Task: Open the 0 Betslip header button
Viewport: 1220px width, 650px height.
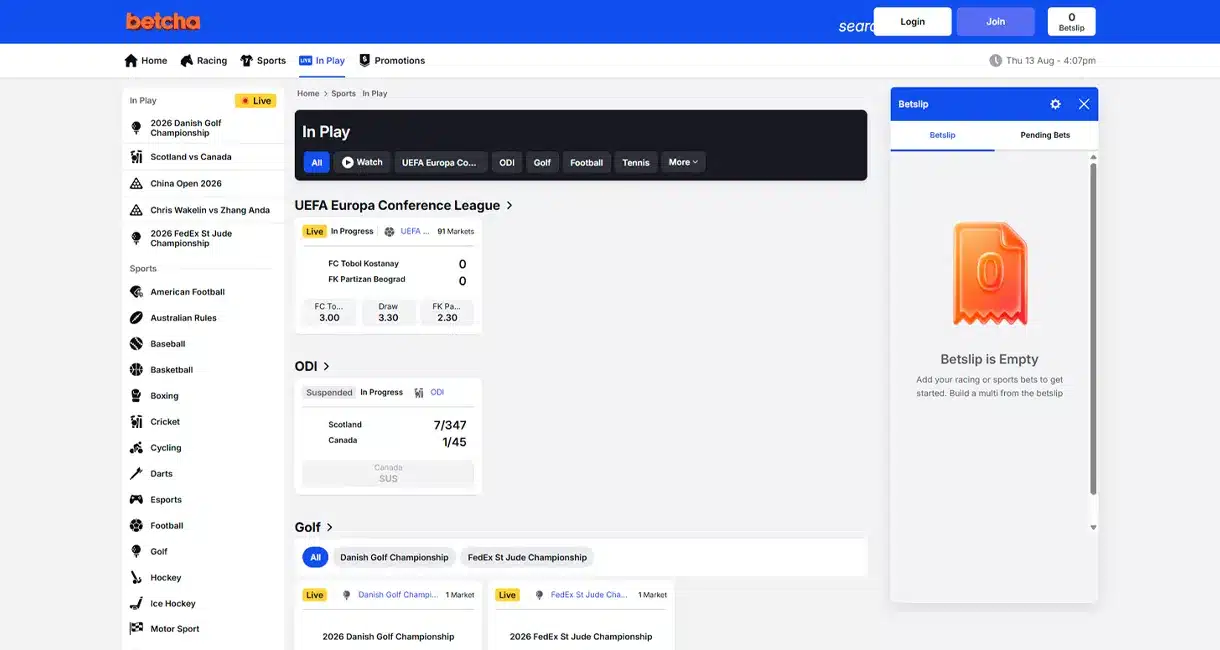Action: point(1071,21)
